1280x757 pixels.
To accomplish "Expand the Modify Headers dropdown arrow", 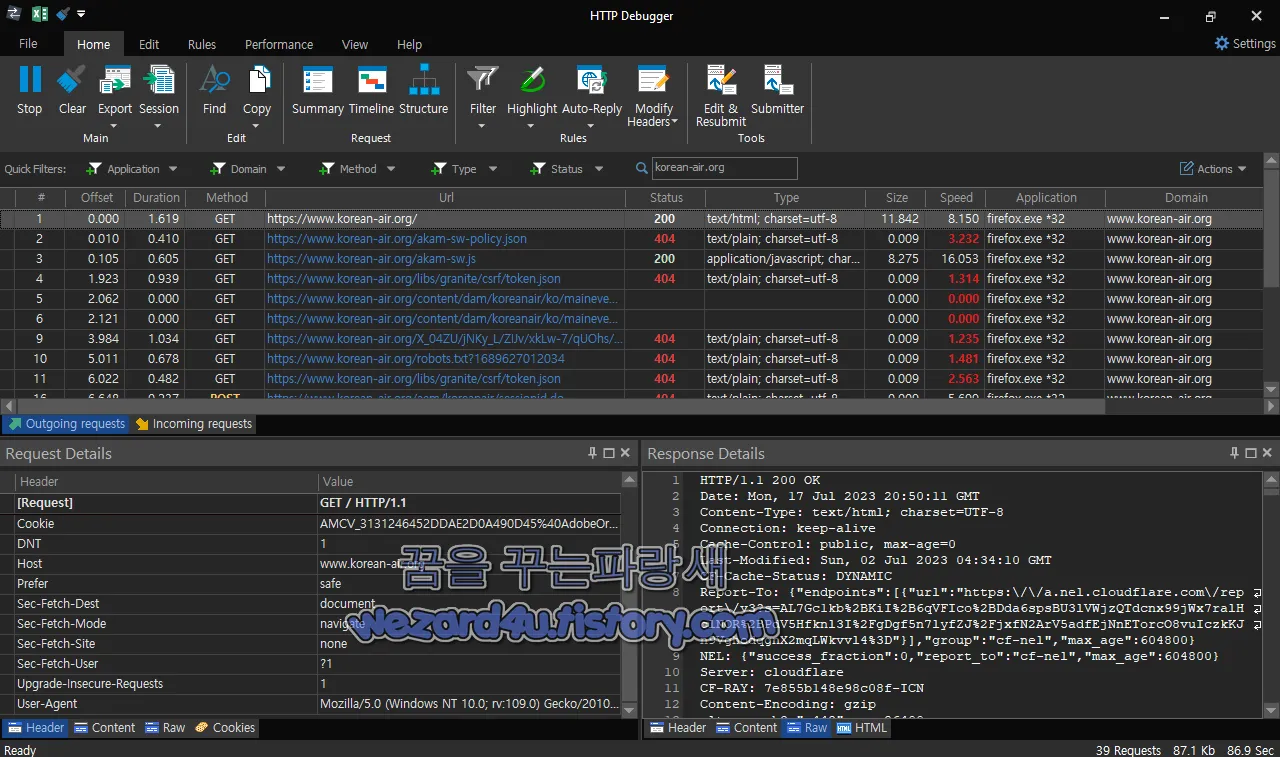I will (x=674, y=122).
